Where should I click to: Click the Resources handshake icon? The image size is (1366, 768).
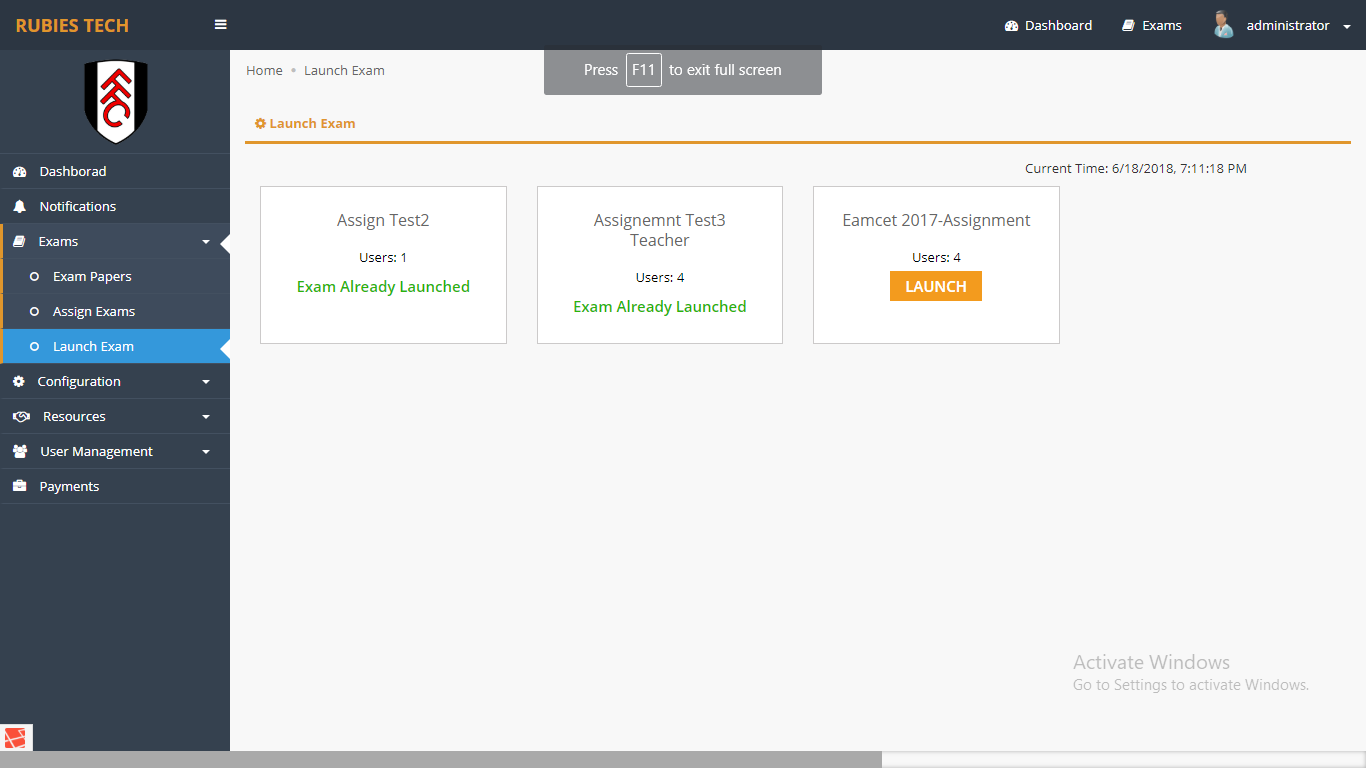pos(21,417)
